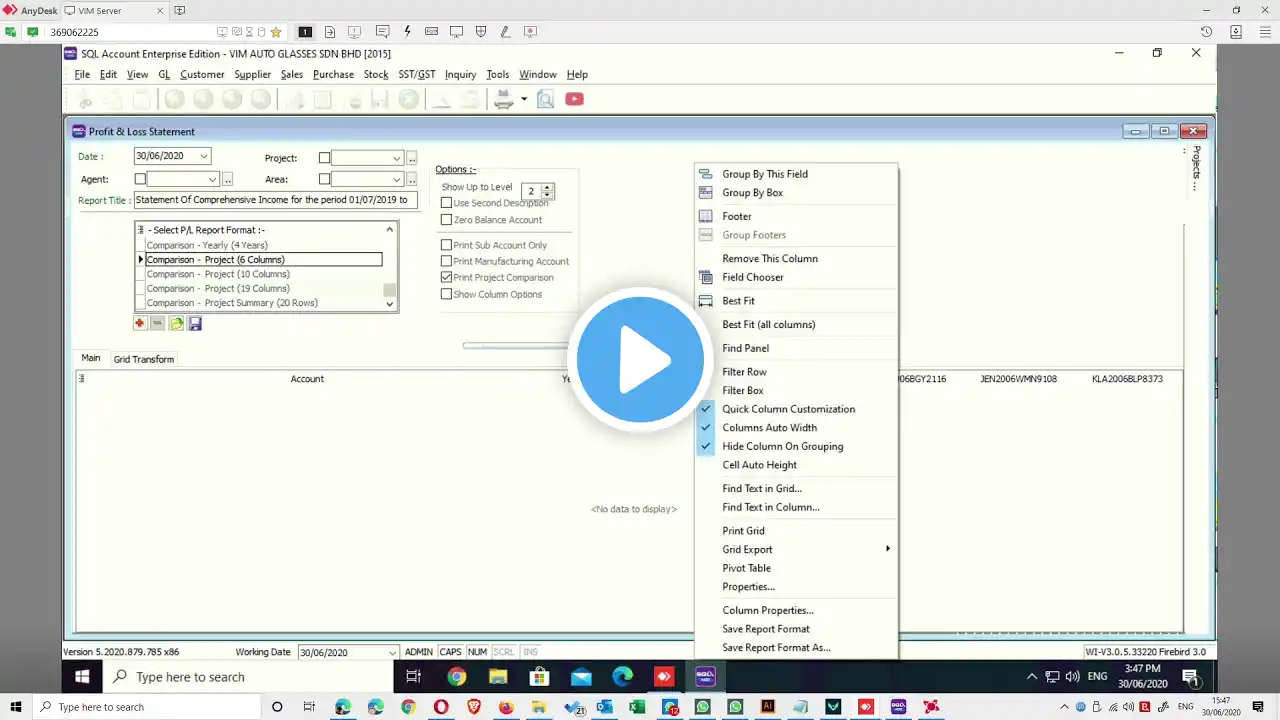
Task: Tick the Show Column Options checkbox
Action: (447, 294)
